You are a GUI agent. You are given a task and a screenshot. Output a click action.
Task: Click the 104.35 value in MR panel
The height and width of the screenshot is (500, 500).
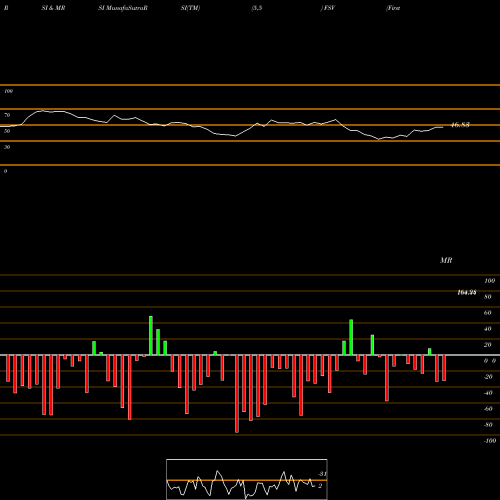coord(467,292)
